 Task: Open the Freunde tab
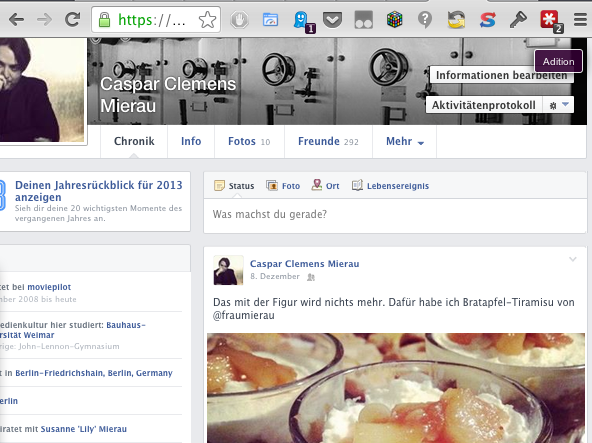tap(328, 141)
